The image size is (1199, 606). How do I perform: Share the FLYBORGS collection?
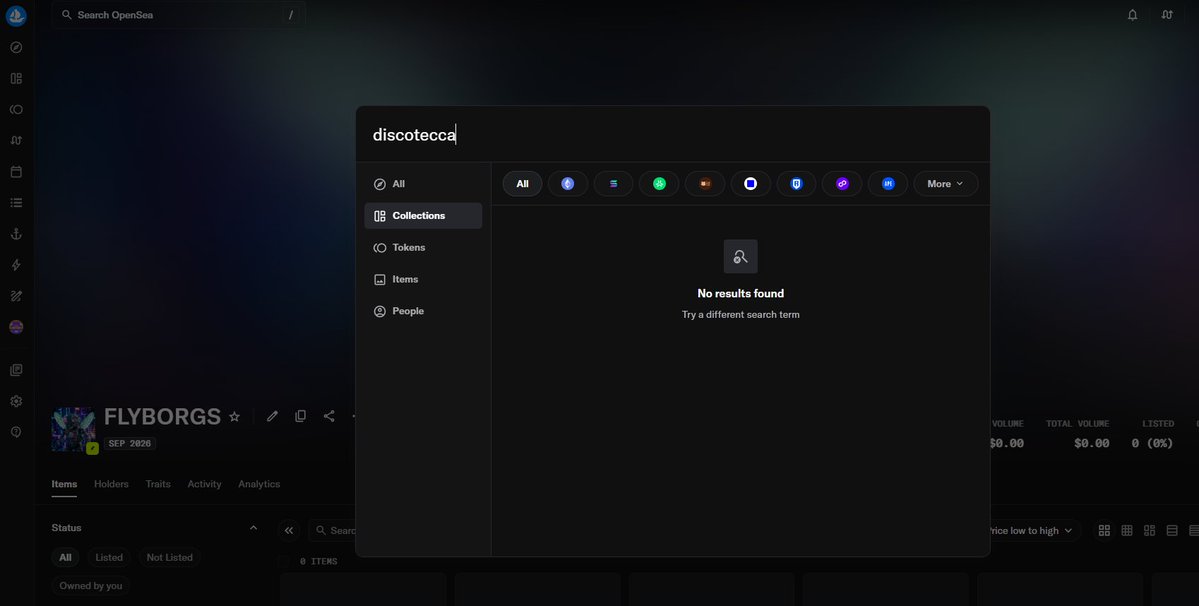pyautogui.click(x=329, y=416)
